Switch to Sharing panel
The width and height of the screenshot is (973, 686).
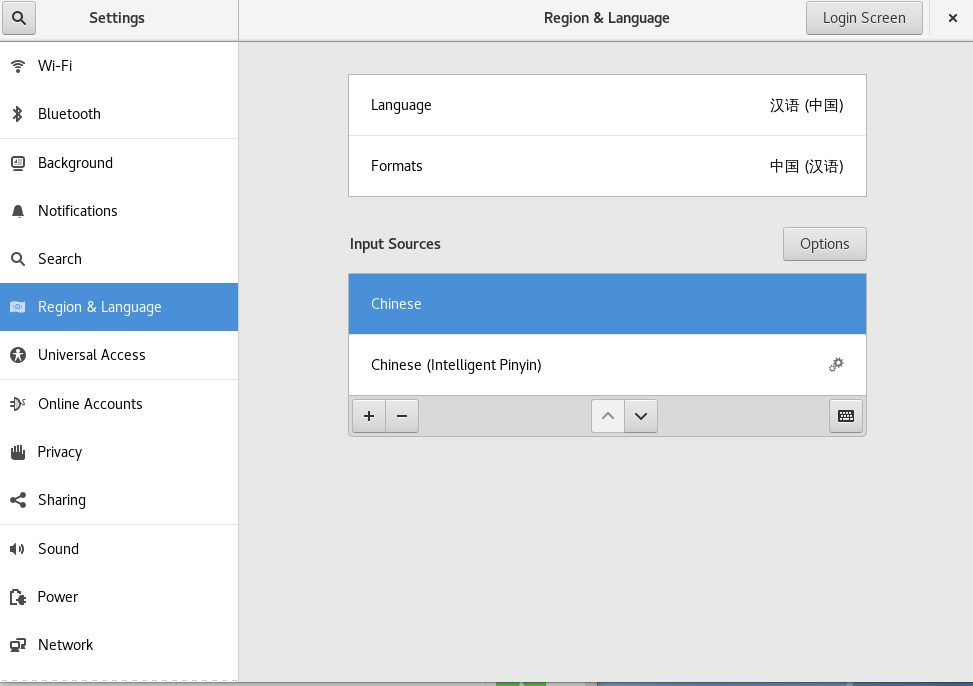(x=119, y=500)
